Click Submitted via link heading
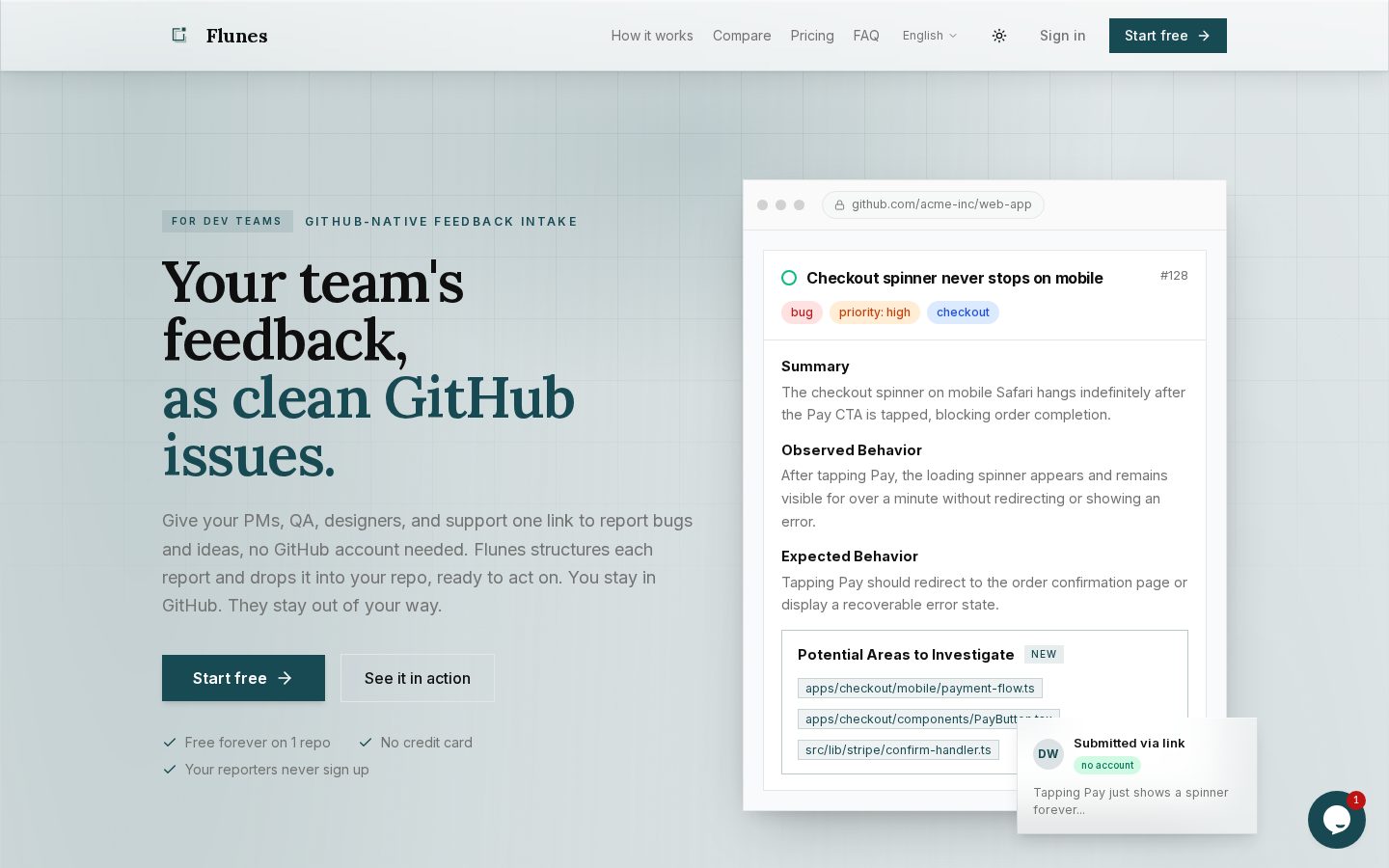 pyautogui.click(x=1129, y=744)
